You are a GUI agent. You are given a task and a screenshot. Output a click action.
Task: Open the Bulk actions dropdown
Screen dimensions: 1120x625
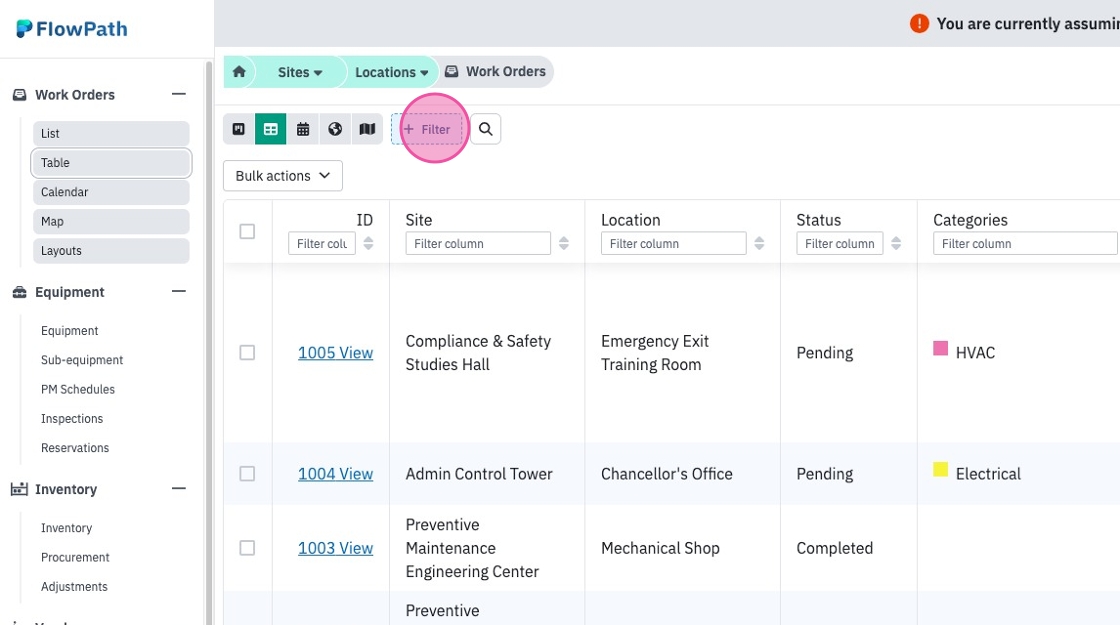283,176
